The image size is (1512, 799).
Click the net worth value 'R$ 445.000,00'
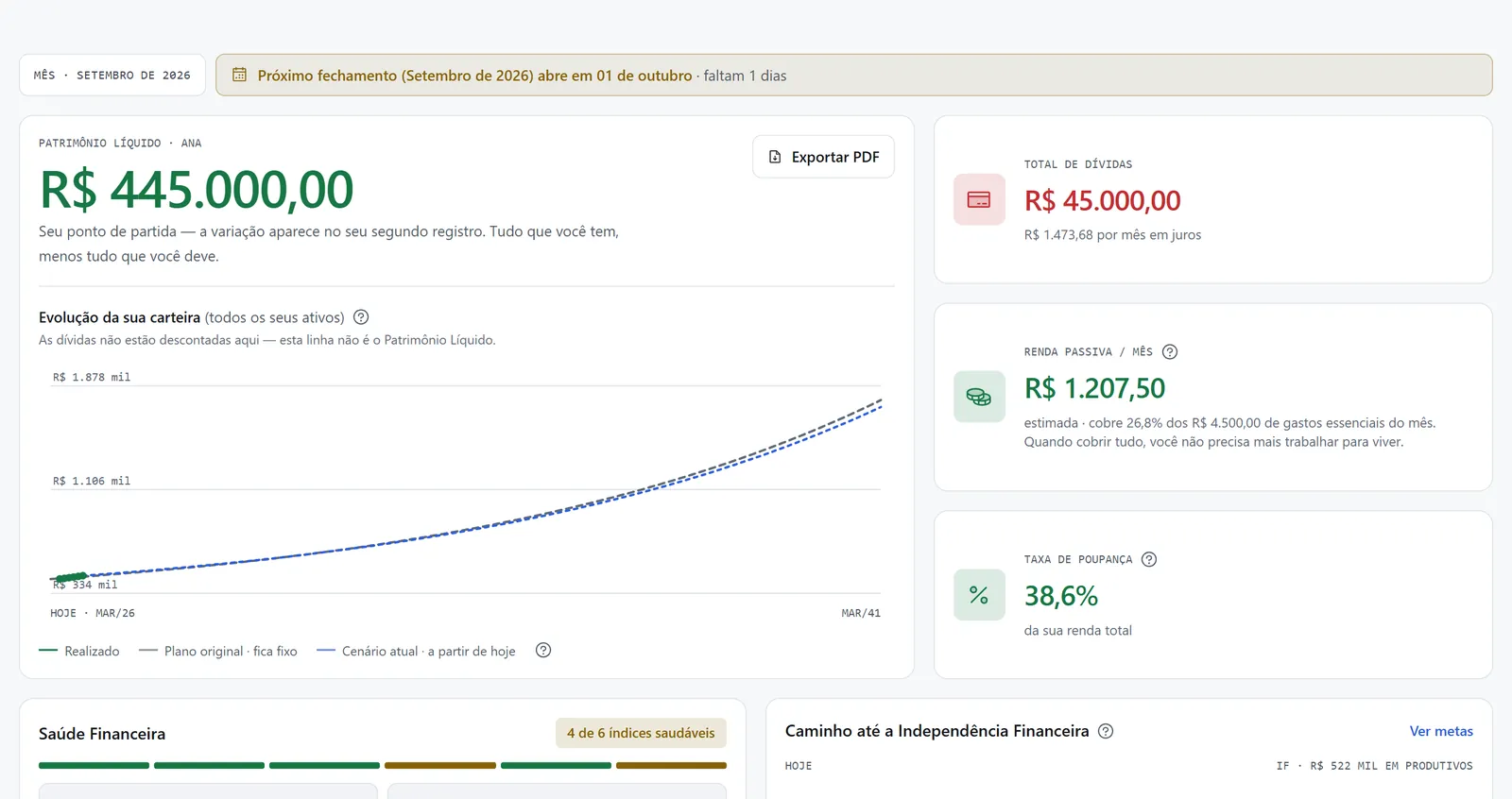pyautogui.click(x=197, y=190)
